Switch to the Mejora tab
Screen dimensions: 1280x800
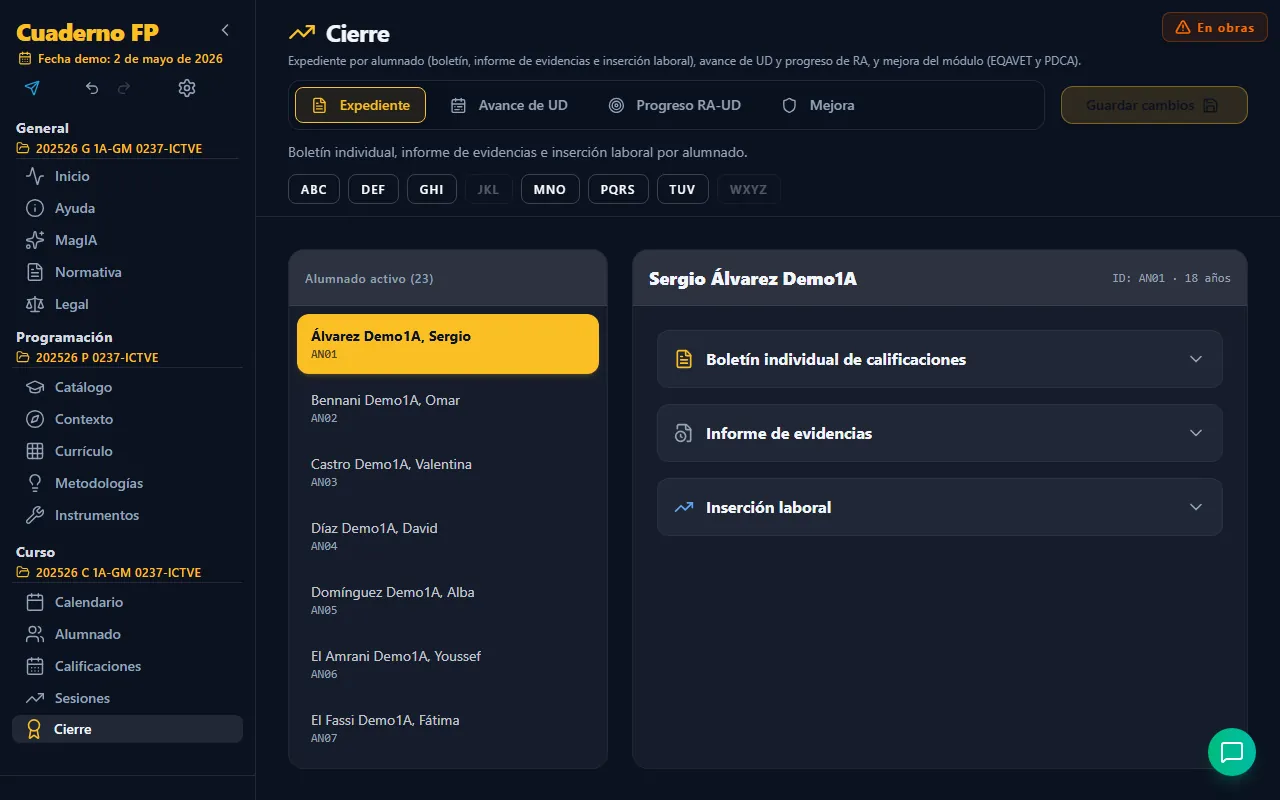pos(818,105)
